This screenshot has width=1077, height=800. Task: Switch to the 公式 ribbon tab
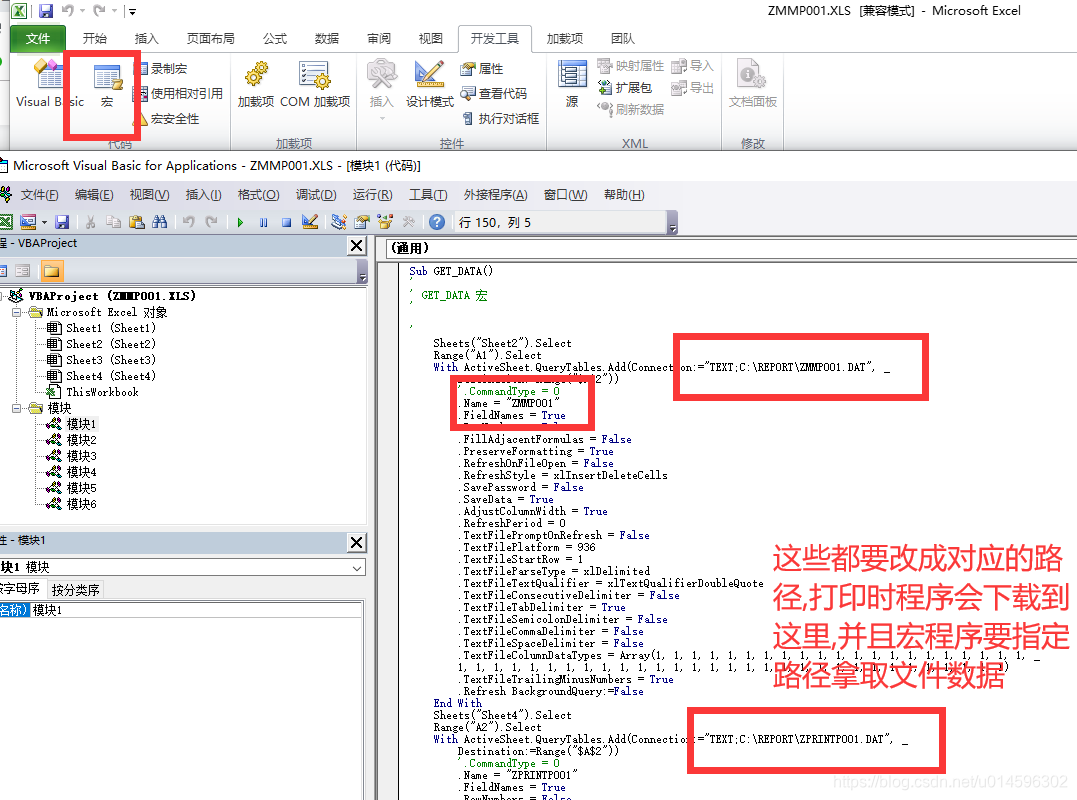(275, 38)
